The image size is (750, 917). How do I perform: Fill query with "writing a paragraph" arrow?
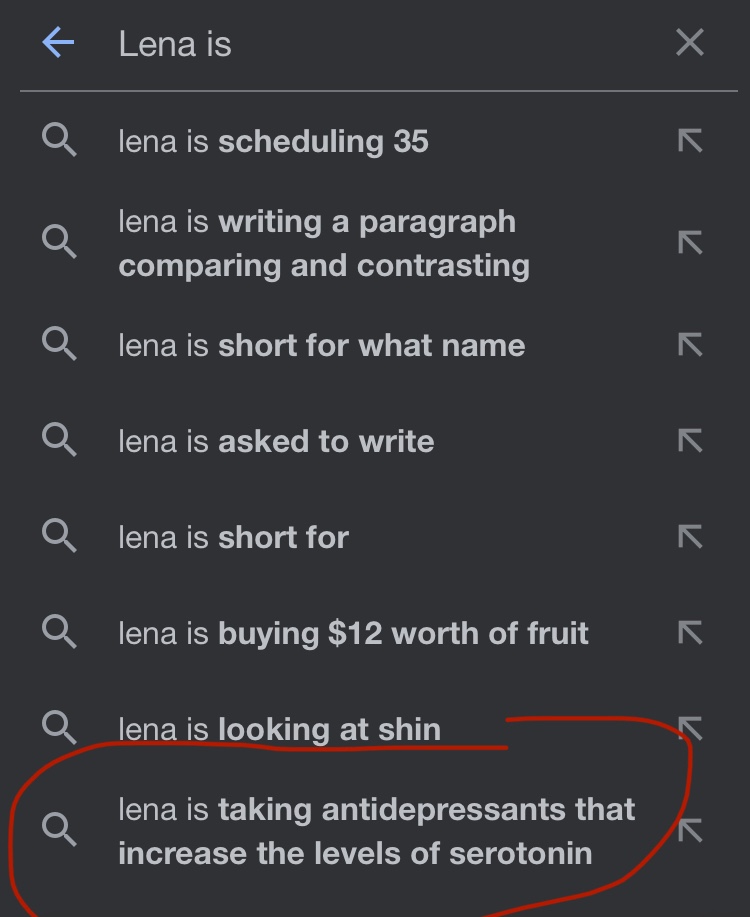click(x=690, y=243)
